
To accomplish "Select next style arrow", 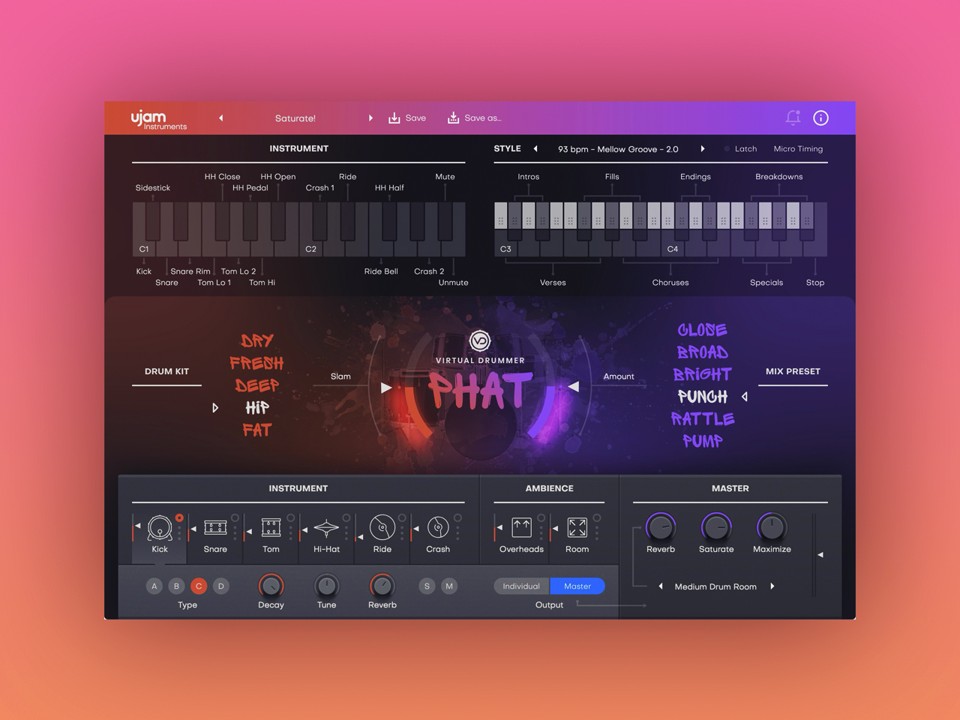I will coord(702,149).
